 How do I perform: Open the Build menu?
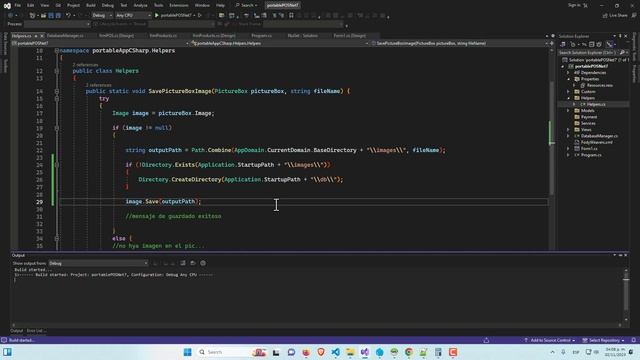[91, 5]
